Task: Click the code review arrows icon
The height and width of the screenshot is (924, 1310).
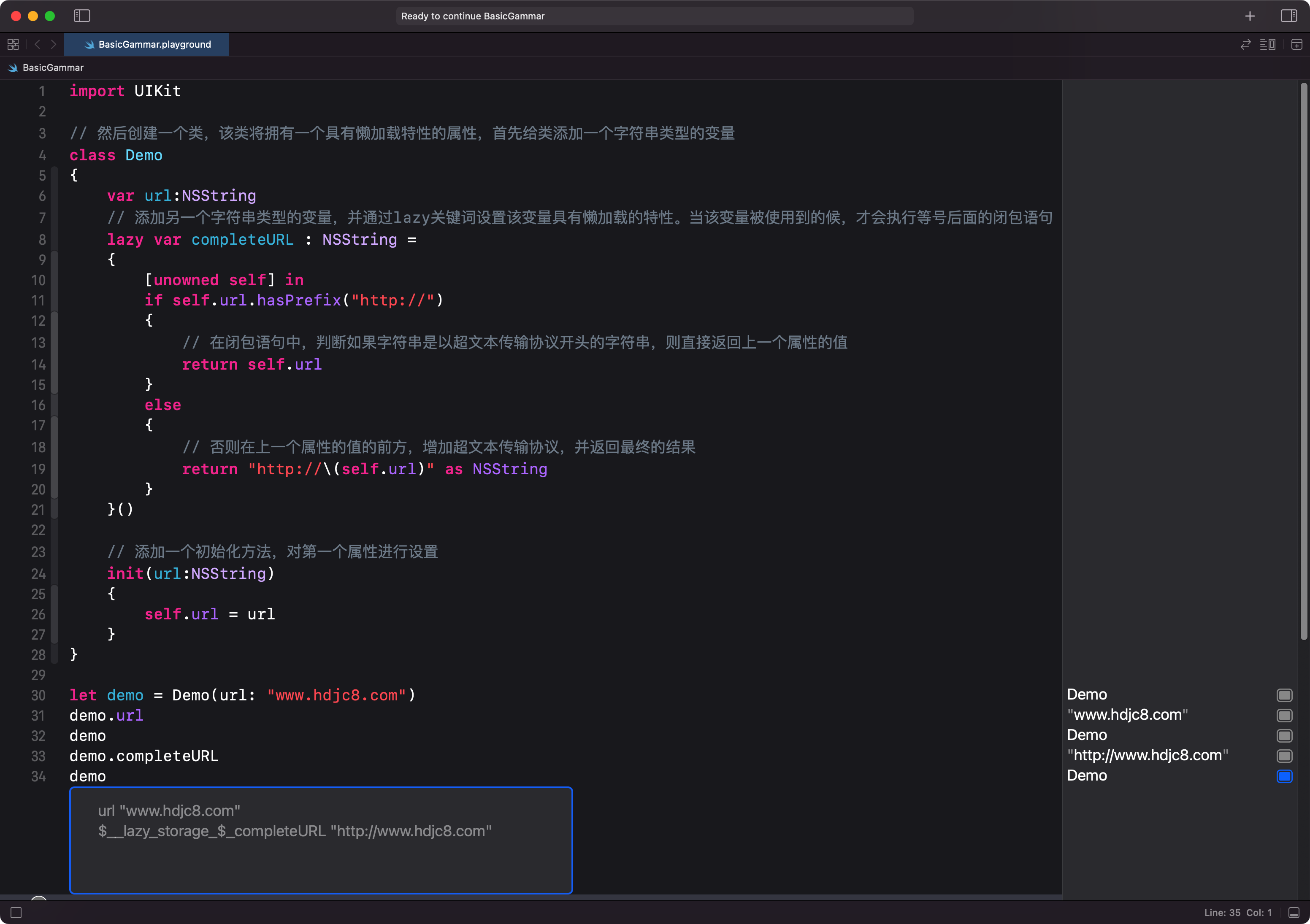Action: (1245, 44)
